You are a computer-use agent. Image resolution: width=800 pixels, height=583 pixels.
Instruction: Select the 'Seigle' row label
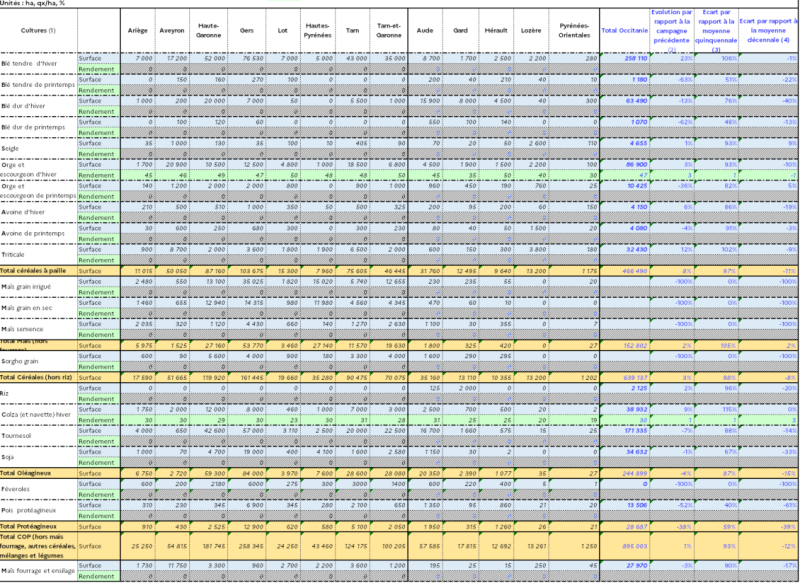point(38,148)
